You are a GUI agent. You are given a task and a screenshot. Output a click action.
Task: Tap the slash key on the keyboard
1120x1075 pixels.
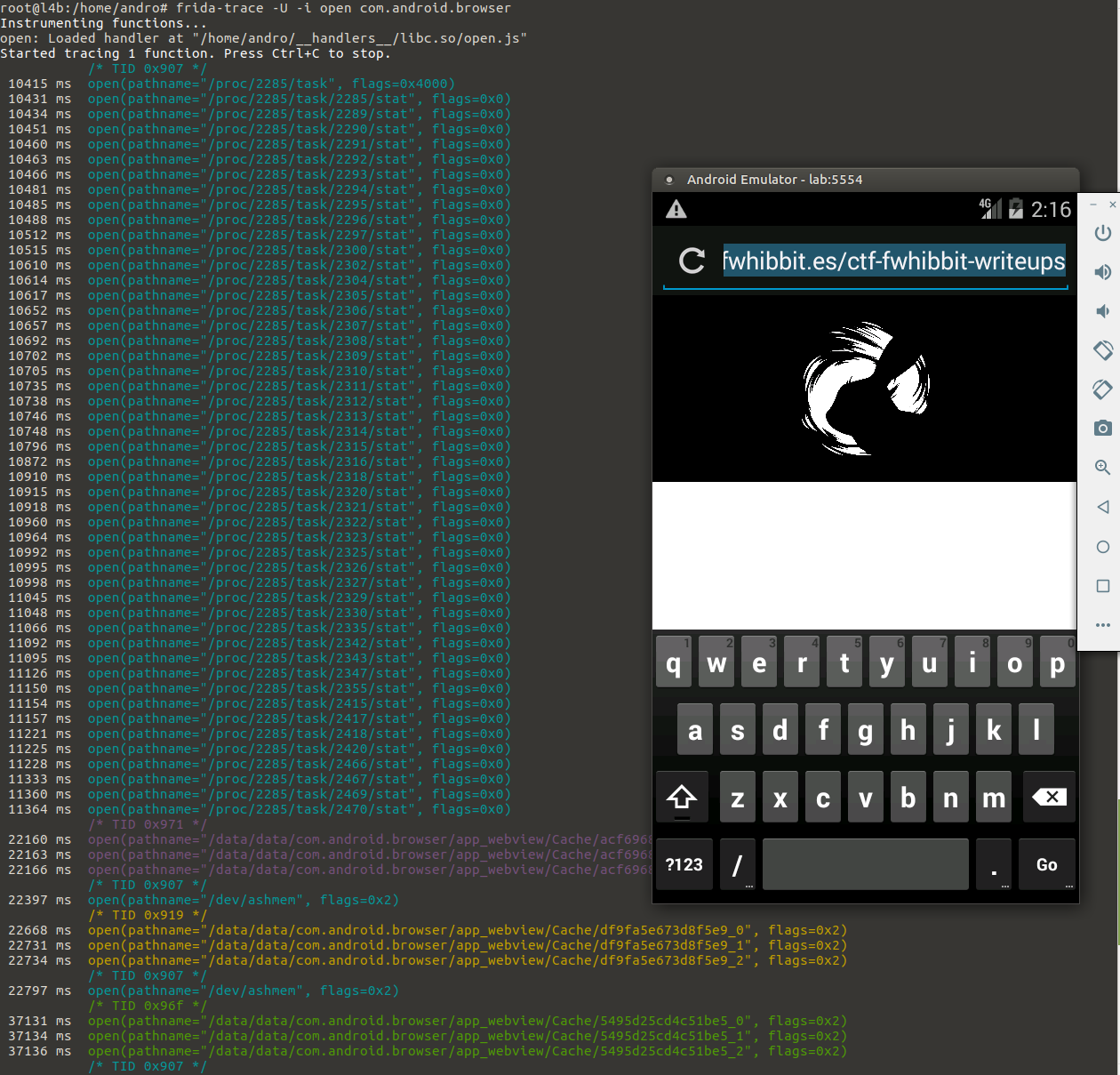737,864
